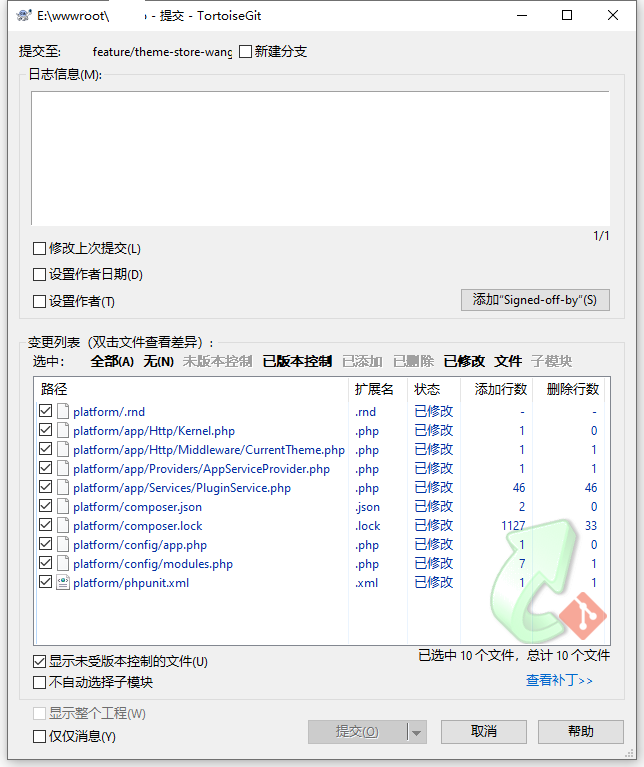The height and width of the screenshot is (767, 644).
Task: Open 查看补丁>> link
Action: [x=559, y=680]
